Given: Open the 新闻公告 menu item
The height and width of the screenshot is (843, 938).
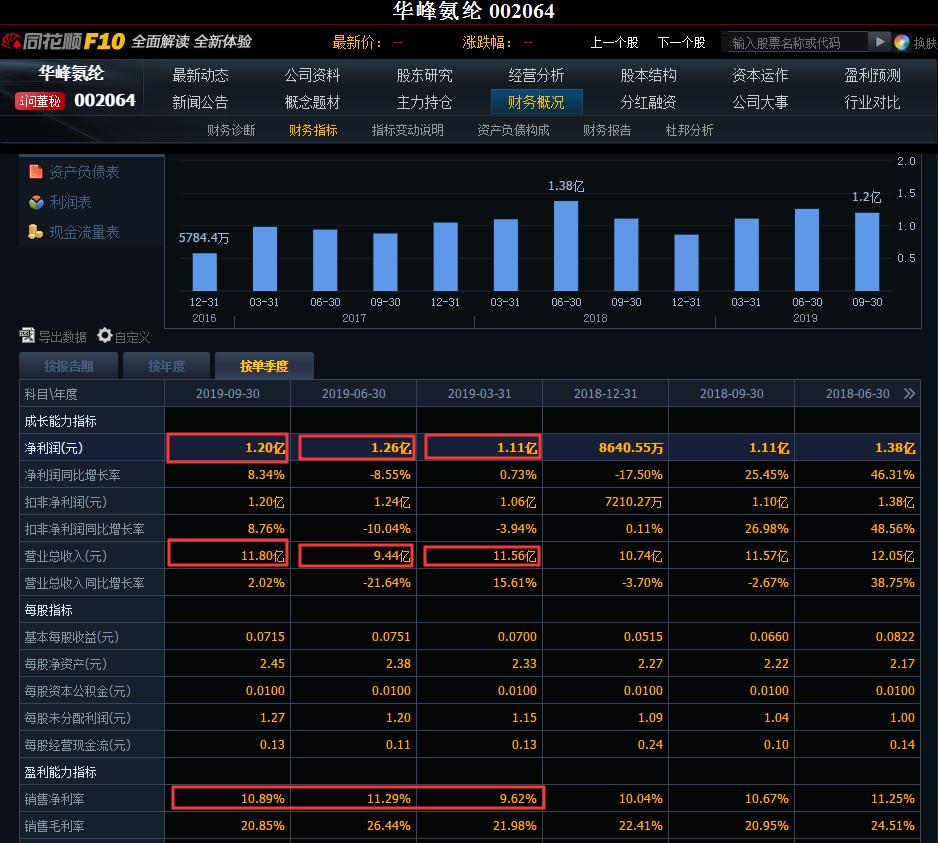Looking at the screenshot, I should coord(200,102).
